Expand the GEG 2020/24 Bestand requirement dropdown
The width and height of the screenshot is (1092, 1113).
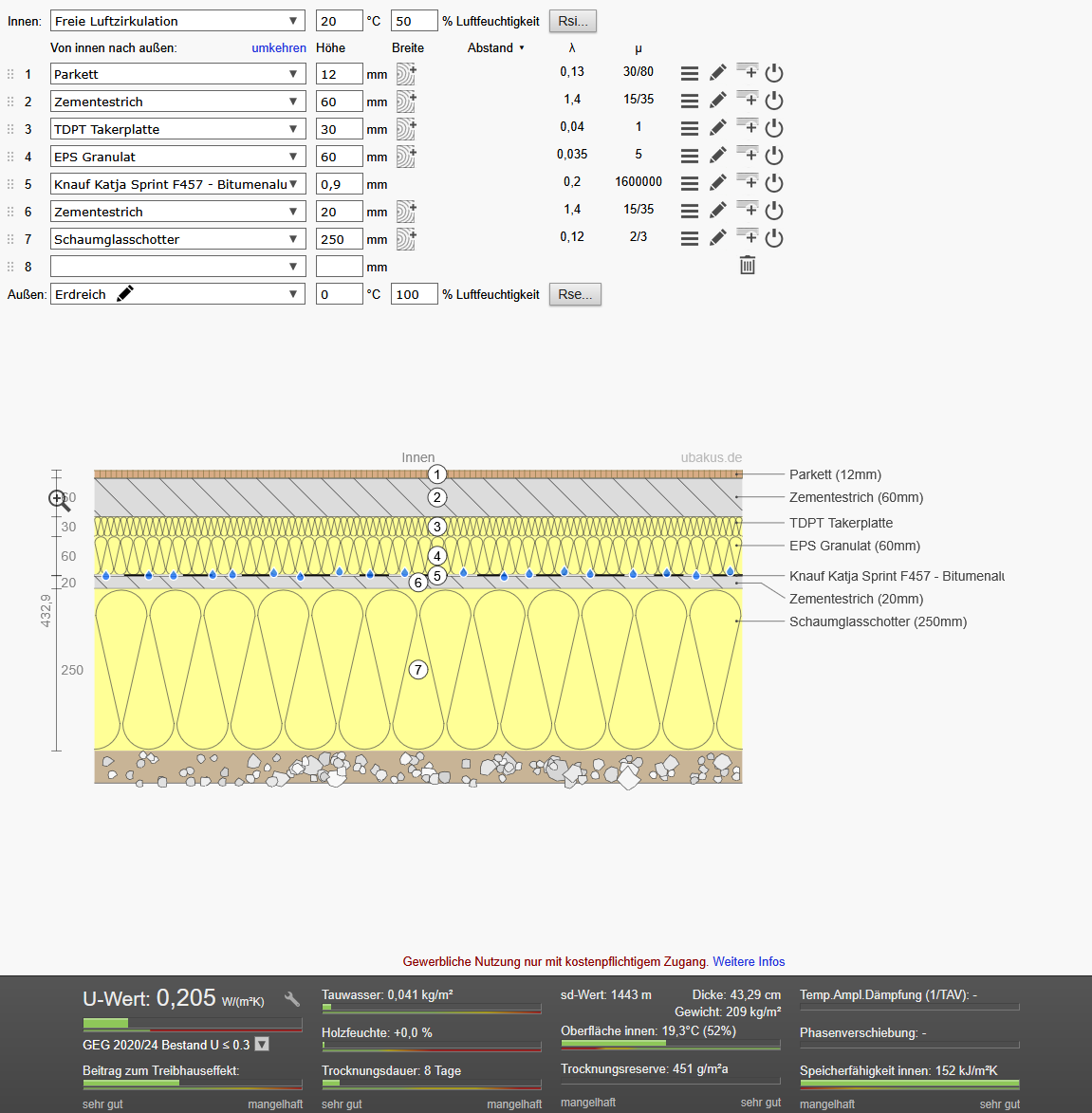263,1045
